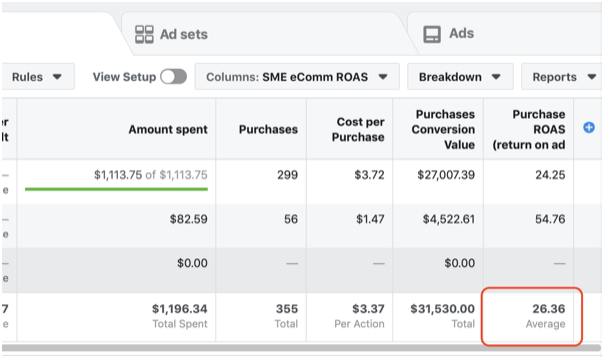Open the Columns: SME eComm ROAS dropdown
This screenshot has height=360, width=604.
[x=297, y=77]
